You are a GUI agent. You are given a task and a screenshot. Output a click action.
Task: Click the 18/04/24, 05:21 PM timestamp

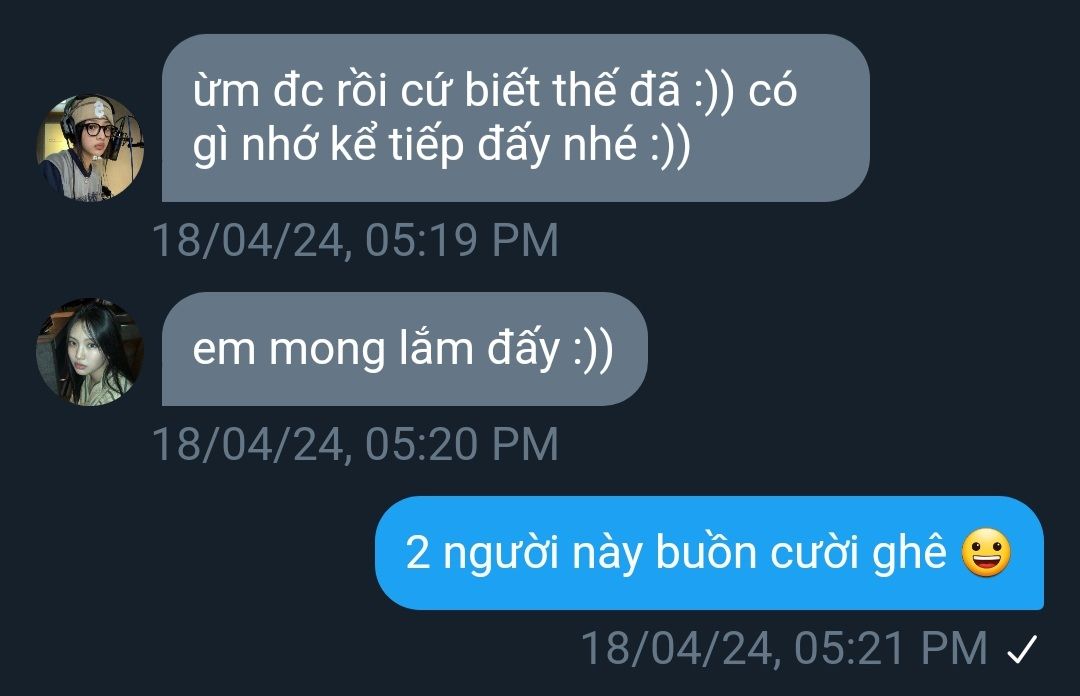coord(784,648)
